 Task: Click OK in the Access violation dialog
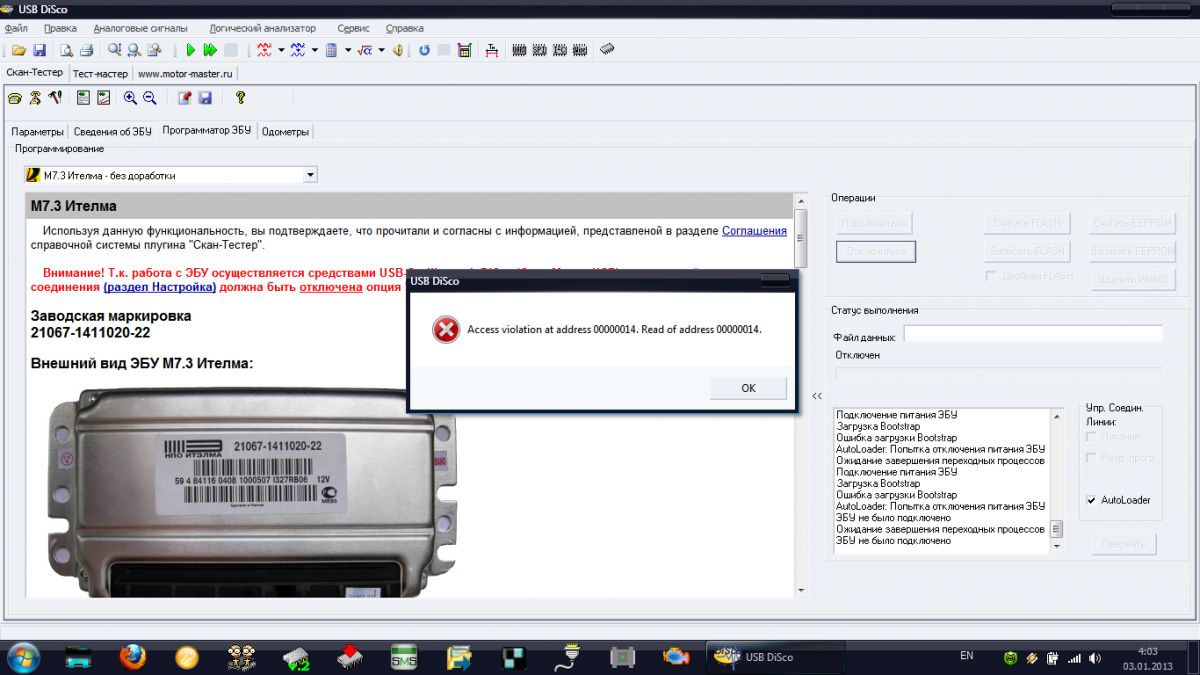[748, 388]
